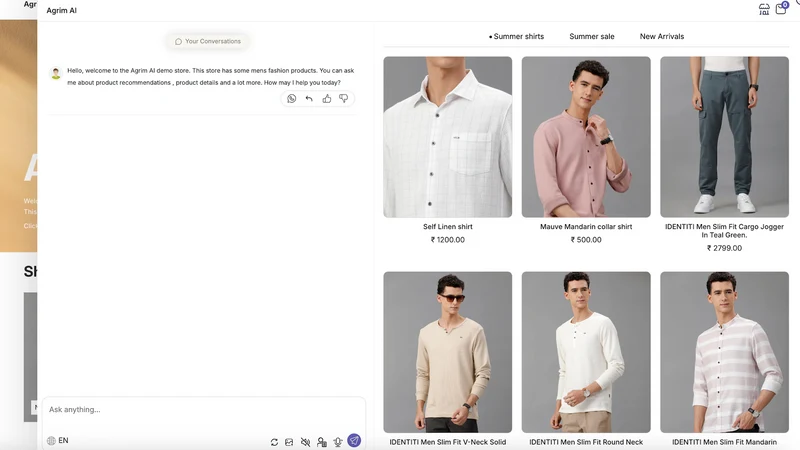Open the Self Linen shirt product image
Screen dimensions: 800x450
pos(447,137)
